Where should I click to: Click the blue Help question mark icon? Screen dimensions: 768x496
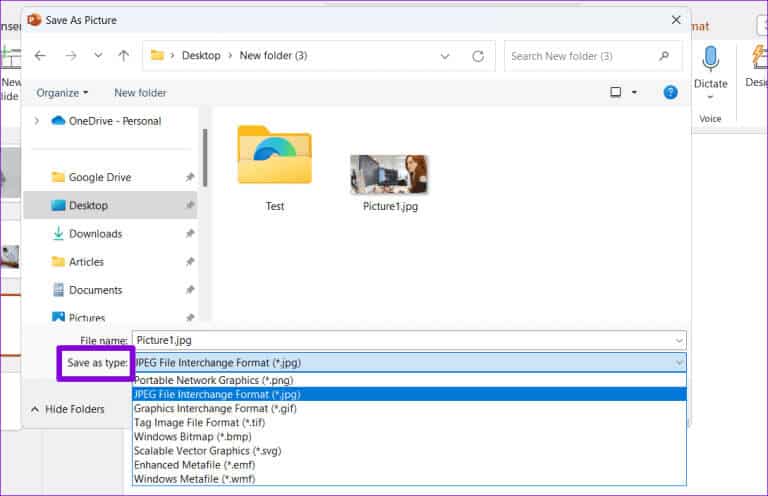click(670, 92)
